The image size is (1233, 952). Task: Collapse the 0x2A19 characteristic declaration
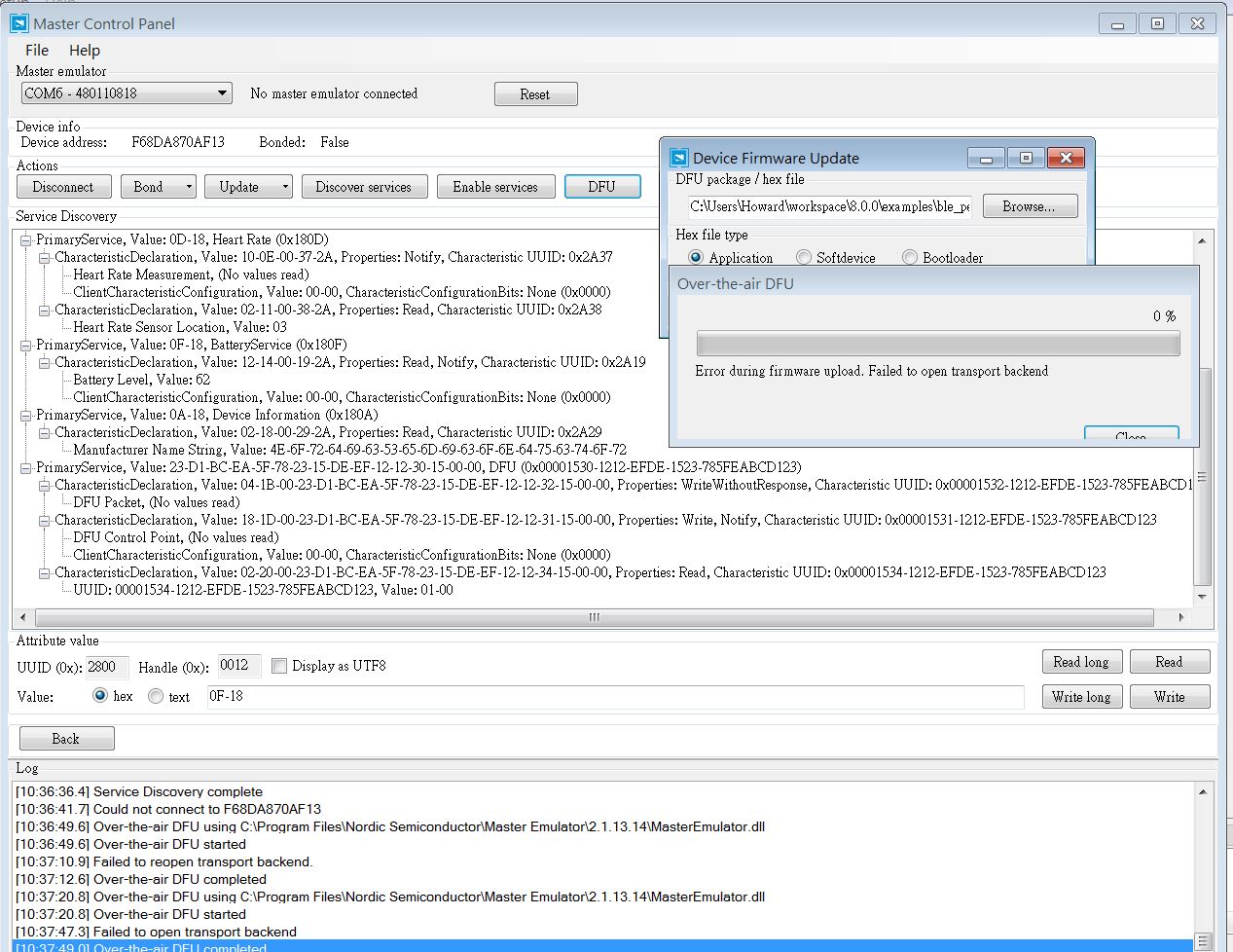click(45, 362)
